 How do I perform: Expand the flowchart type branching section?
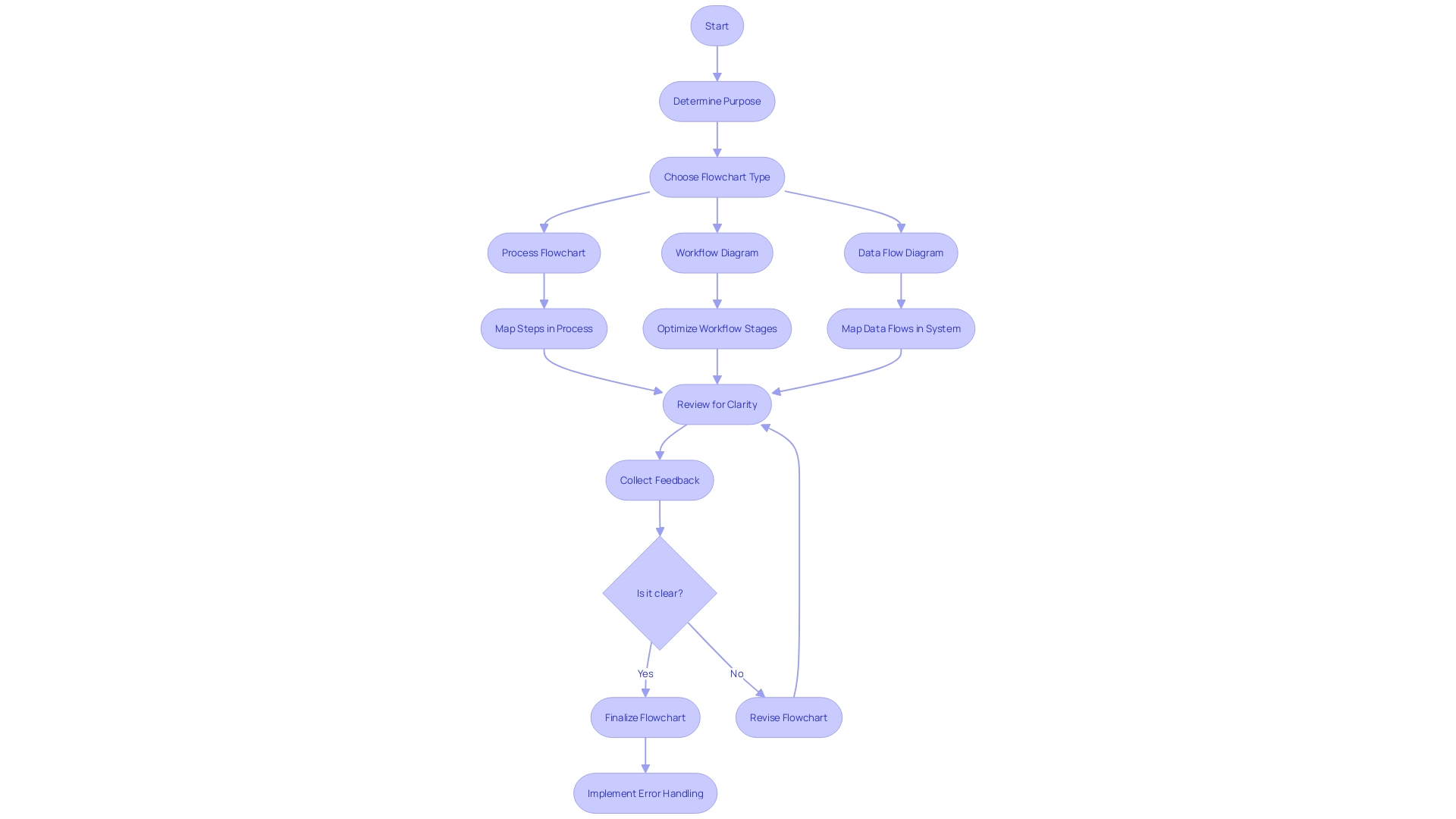coord(716,176)
